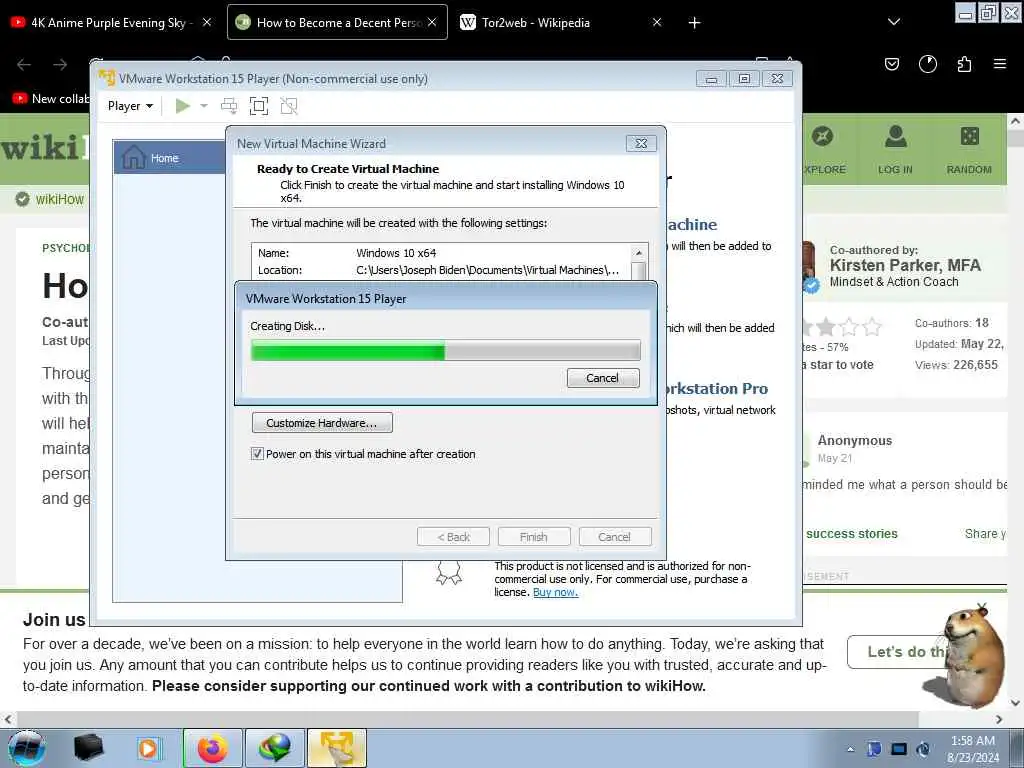Click wikiHow LOG IN person icon
This screenshot has width=1024, height=768.
(x=895, y=136)
